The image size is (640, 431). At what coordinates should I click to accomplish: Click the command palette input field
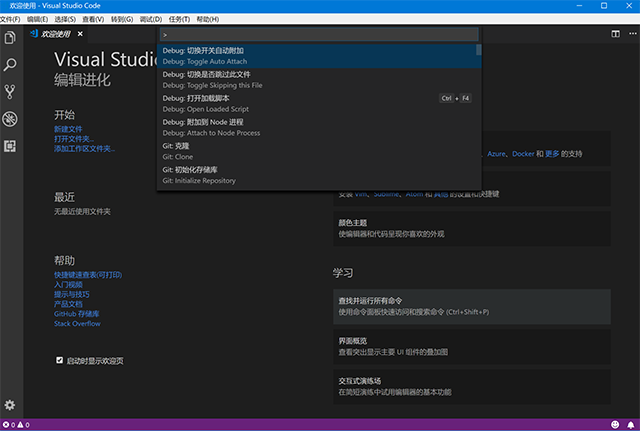(318, 34)
